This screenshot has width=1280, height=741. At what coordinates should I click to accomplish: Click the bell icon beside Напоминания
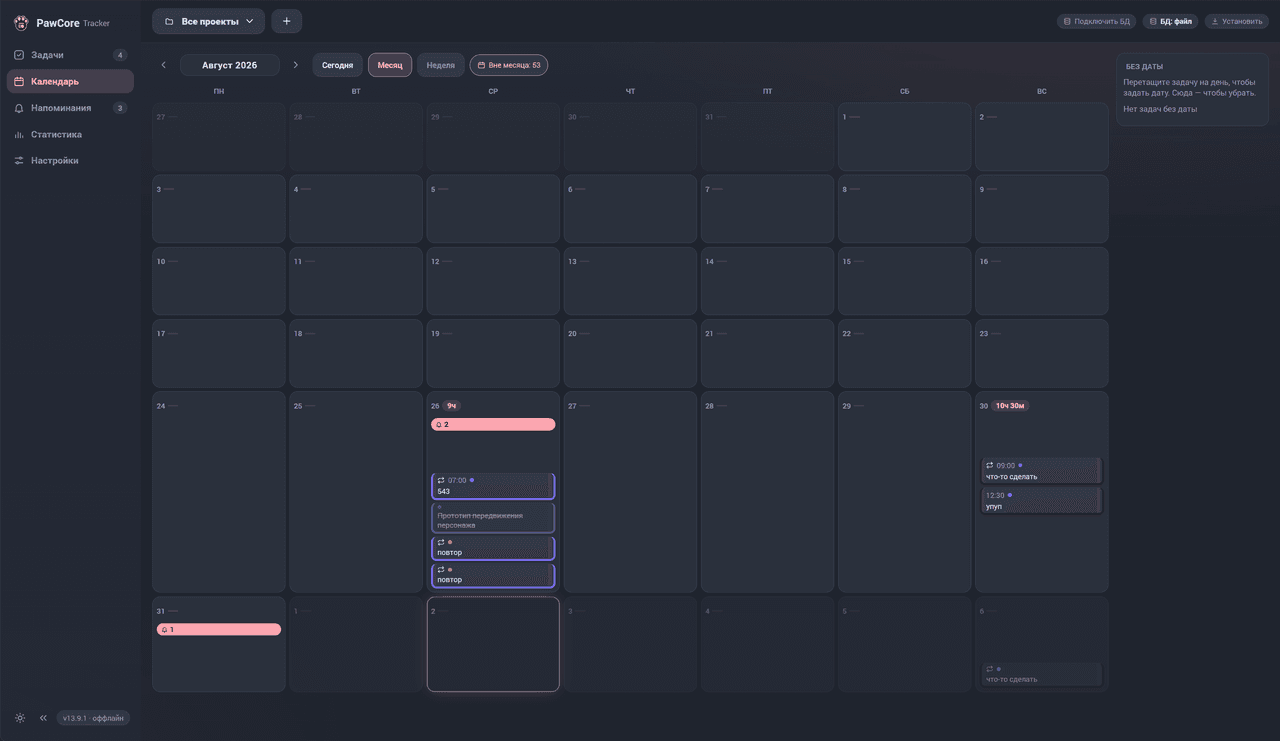coord(19,108)
